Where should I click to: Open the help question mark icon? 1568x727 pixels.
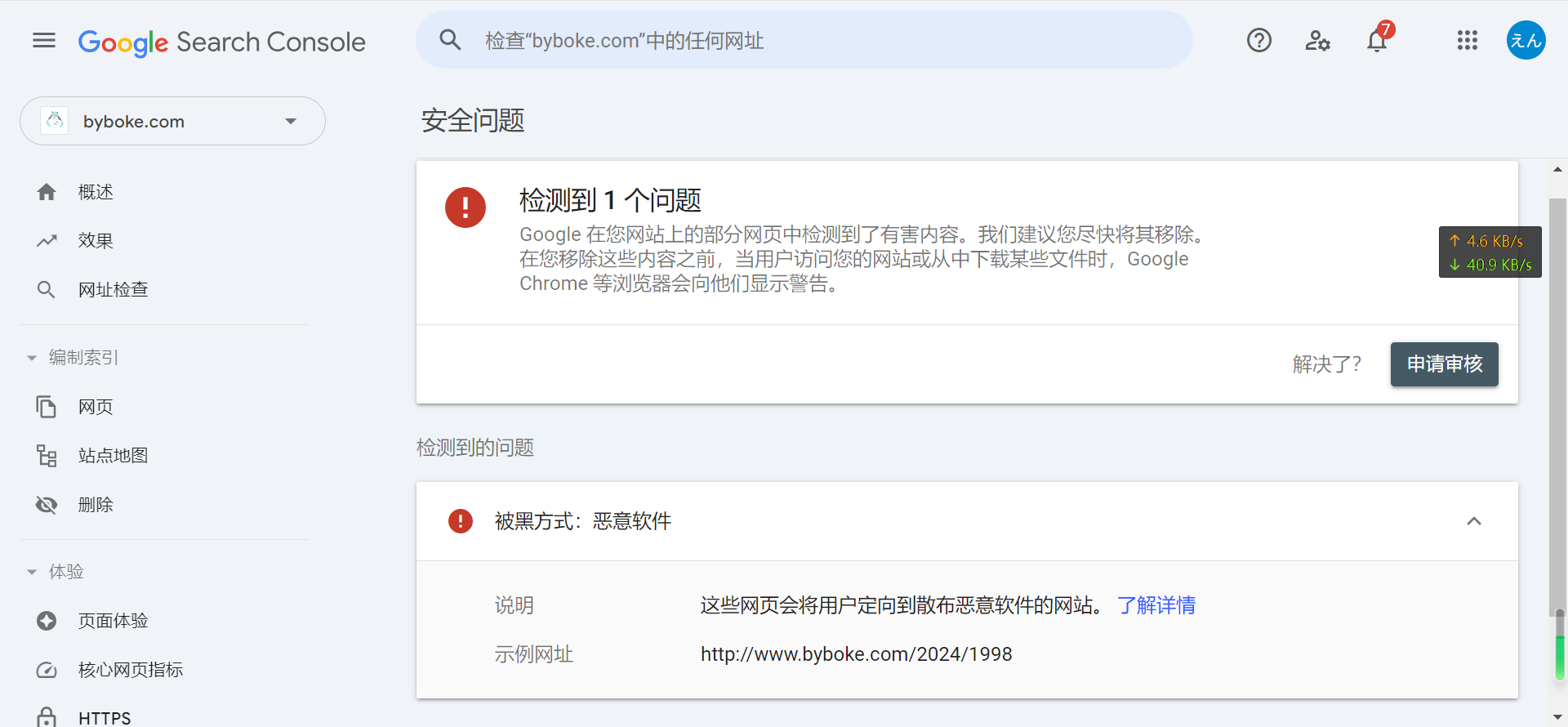[1258, 40]
